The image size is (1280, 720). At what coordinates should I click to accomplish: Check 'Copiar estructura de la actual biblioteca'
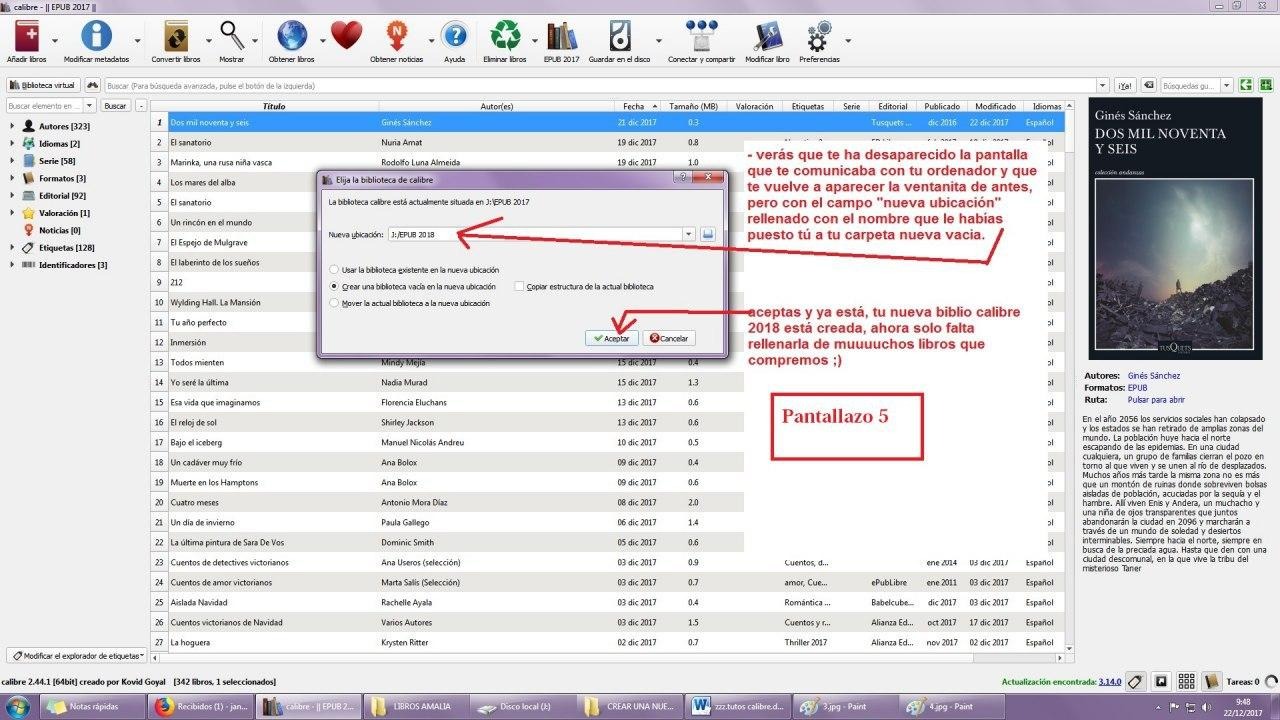click(520, 287)
